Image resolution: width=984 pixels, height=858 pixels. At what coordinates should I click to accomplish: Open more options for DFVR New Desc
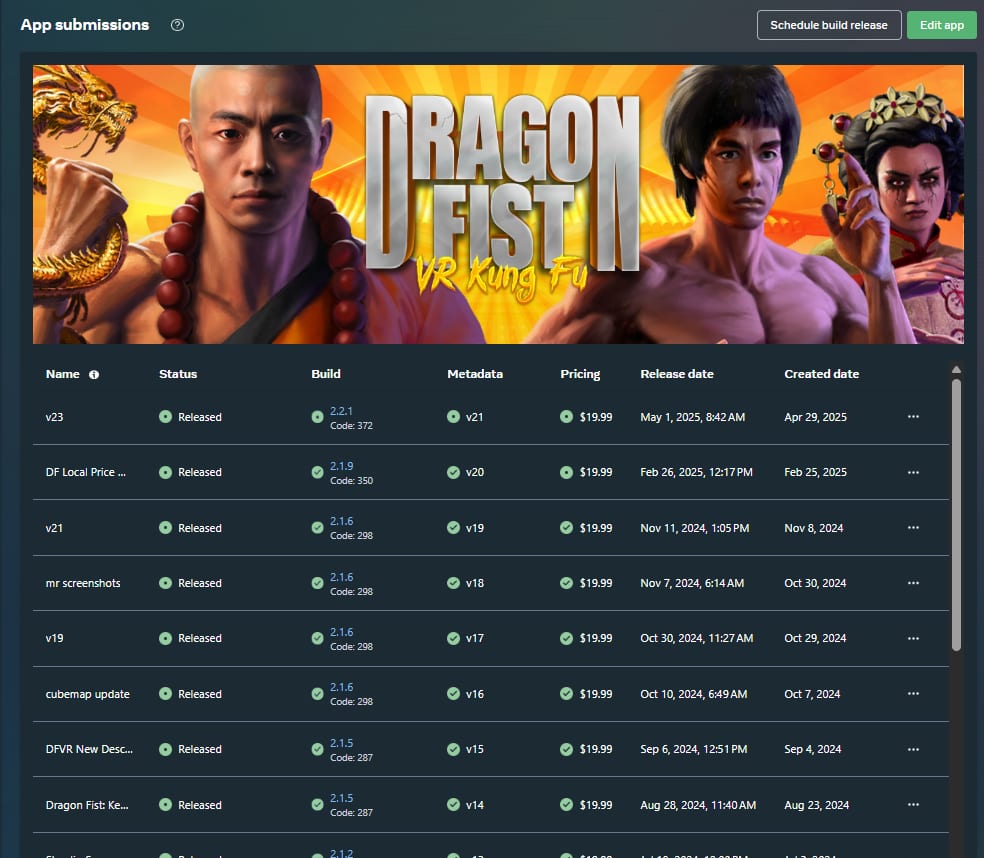coord(913,749)
